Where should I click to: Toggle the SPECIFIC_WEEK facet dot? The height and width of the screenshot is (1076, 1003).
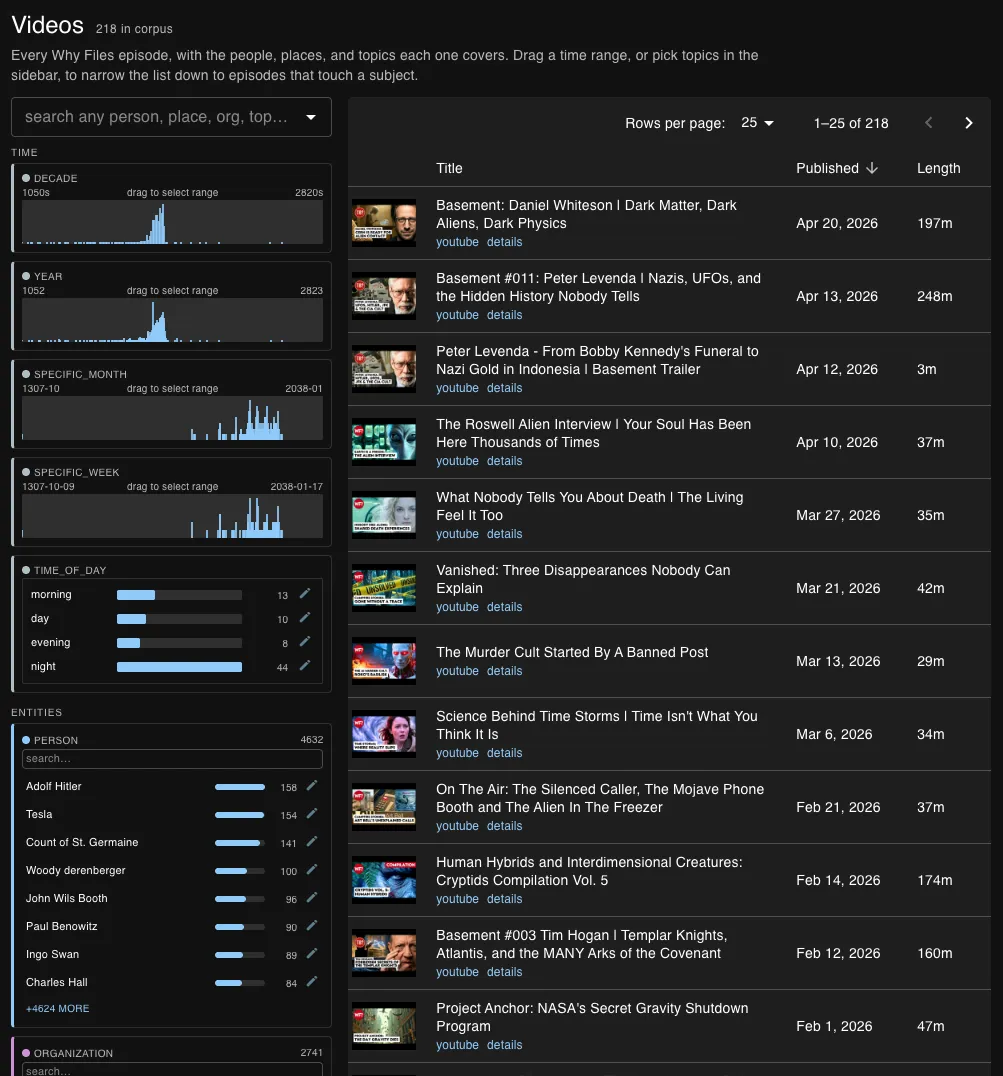[26, 472]
